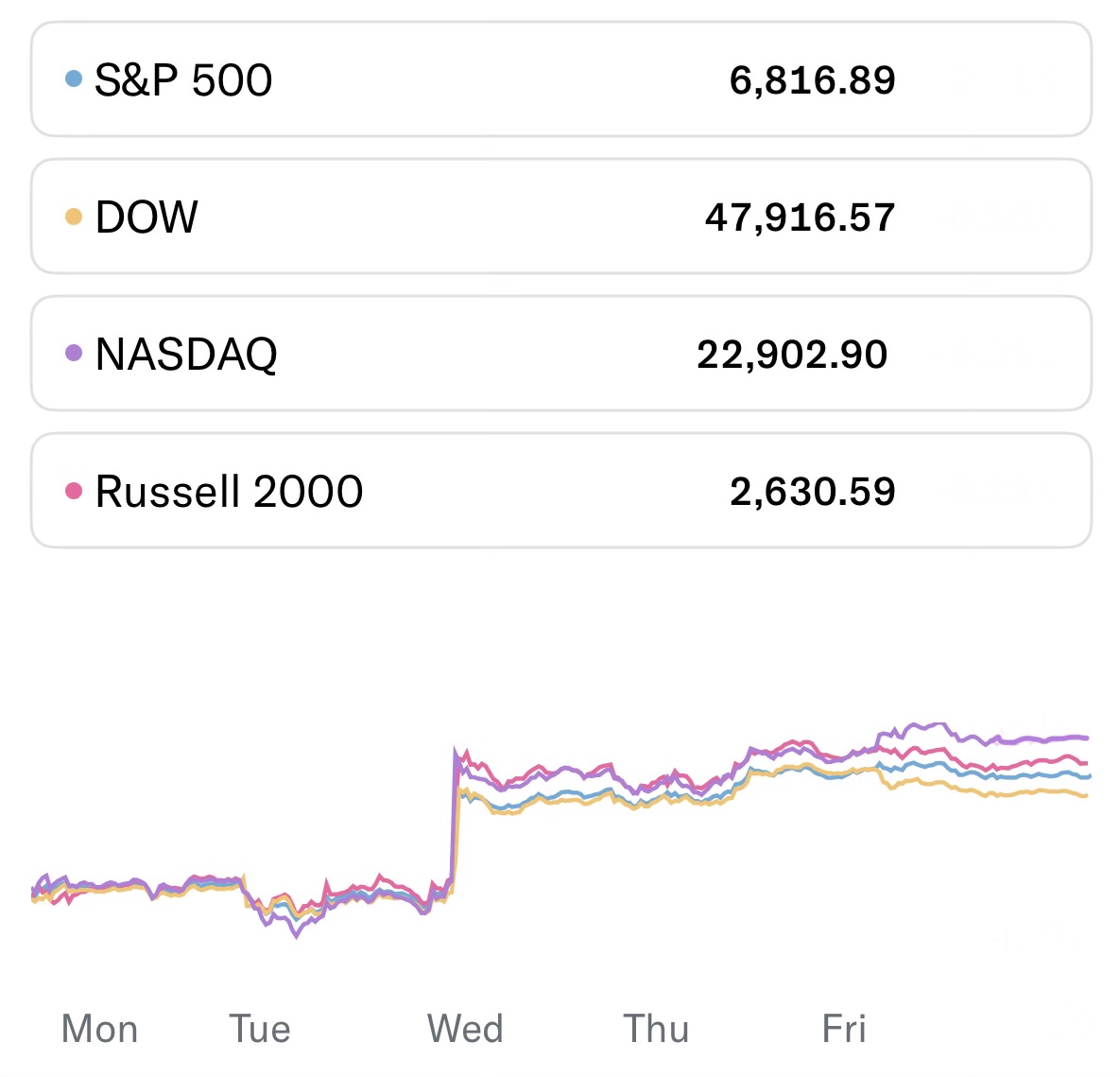Click the yellow dot beside DOW
1120x1077 pixels.
pyautogui.click(x=74, y=217)
